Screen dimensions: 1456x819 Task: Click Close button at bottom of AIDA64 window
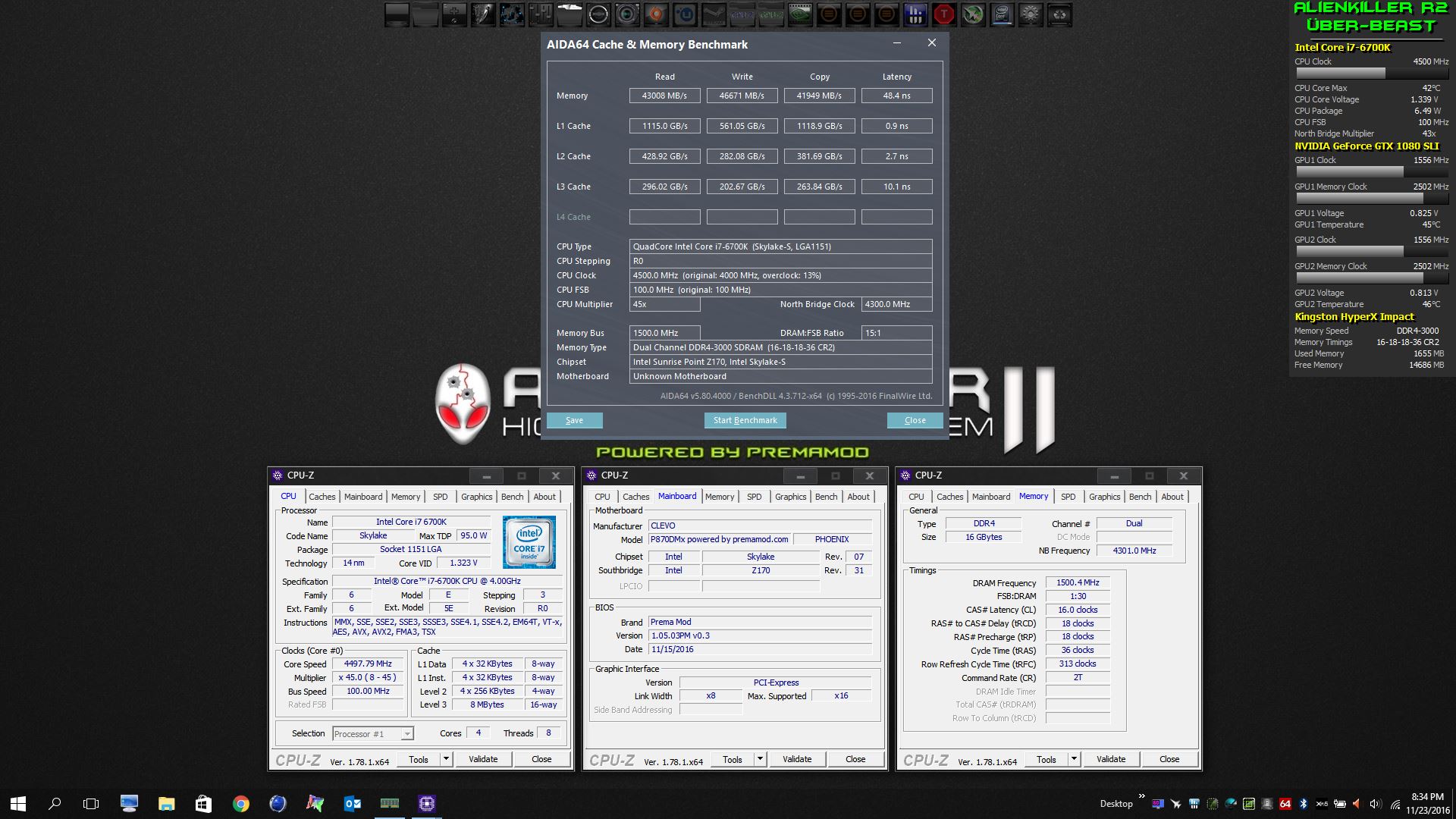click(915, 420)
